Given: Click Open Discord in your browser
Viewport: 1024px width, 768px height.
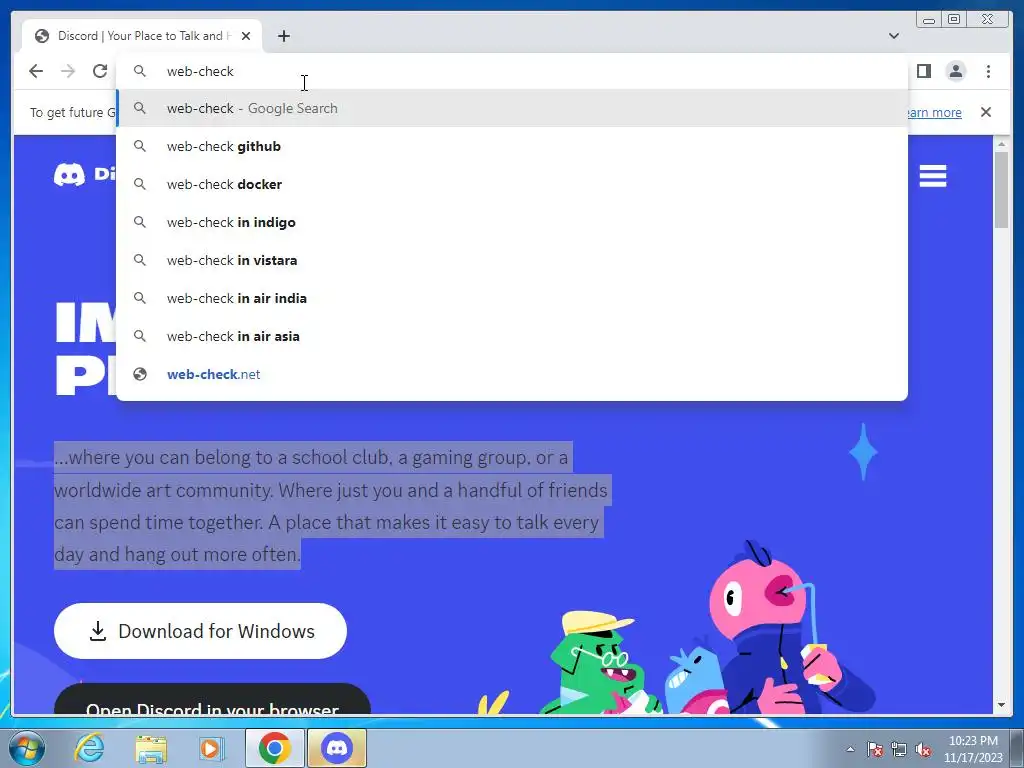Looking at the screenshot, I should point(212,699).
